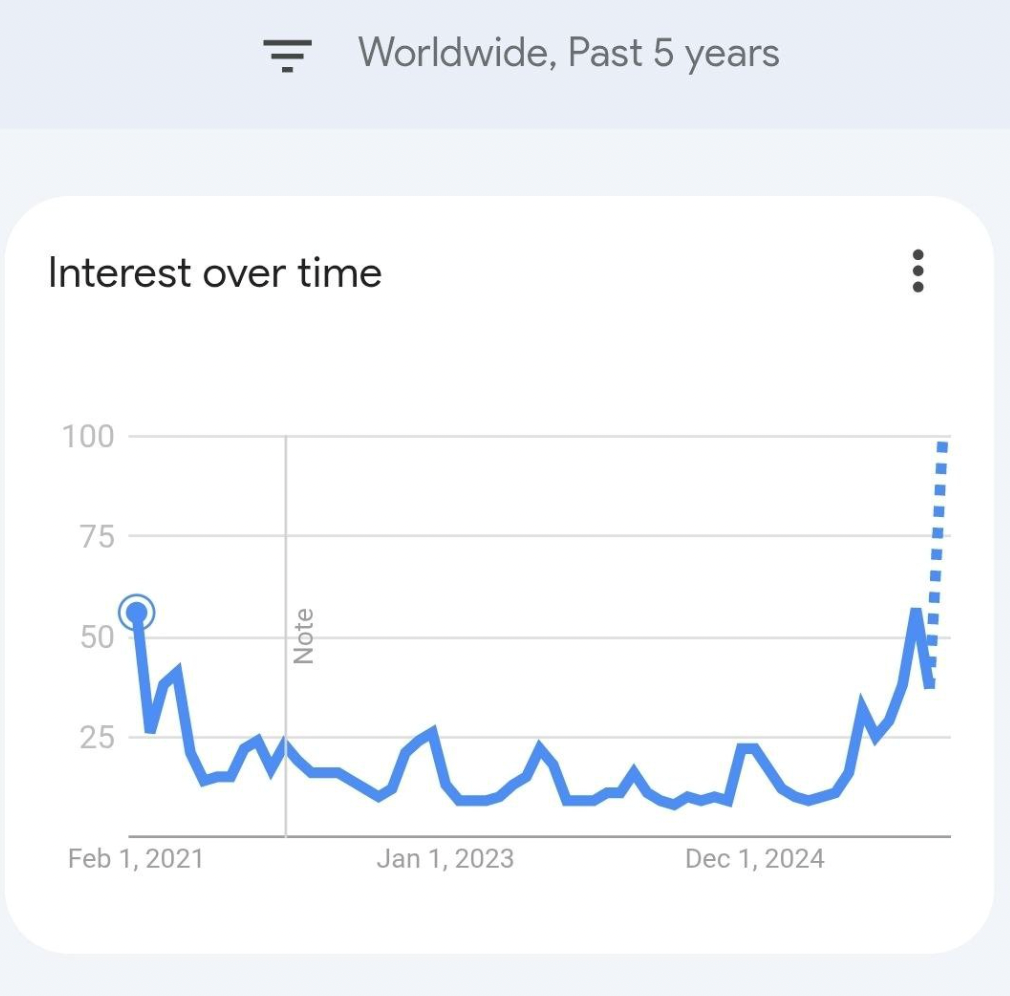This screenshot has height=996, width=1010.
Task: Click the dotted forecast line peak
Action: click(x=941, y=446)
